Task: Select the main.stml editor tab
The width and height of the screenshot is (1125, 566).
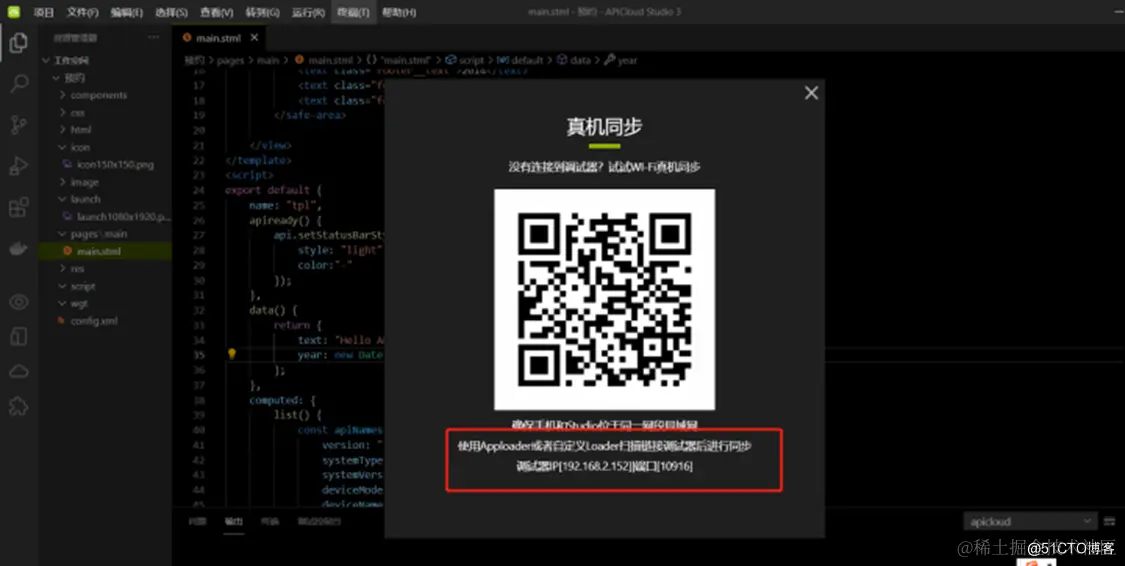Action: click(219, 37)
